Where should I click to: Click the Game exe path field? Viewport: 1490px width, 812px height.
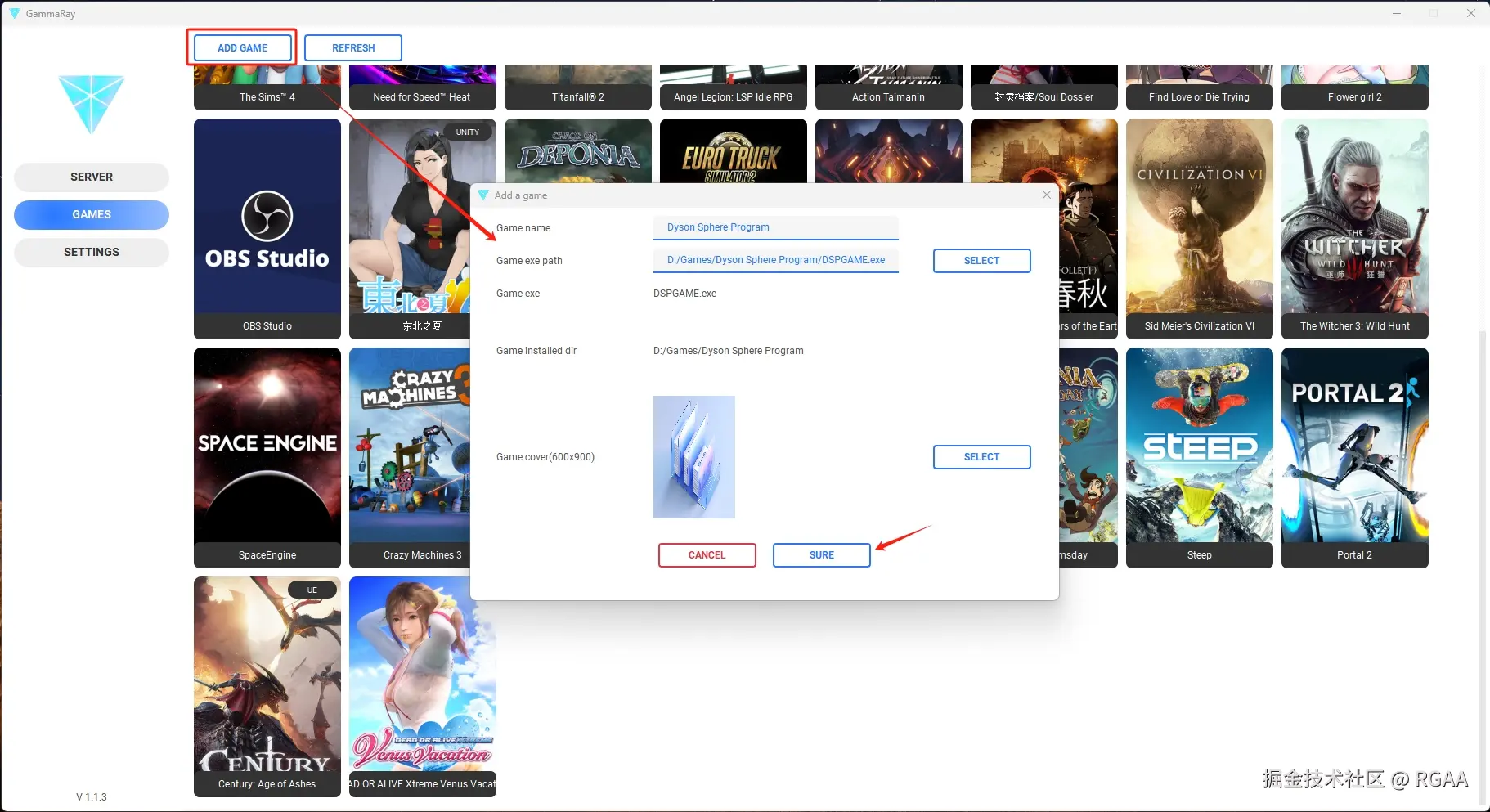click(x=776, y=260)
